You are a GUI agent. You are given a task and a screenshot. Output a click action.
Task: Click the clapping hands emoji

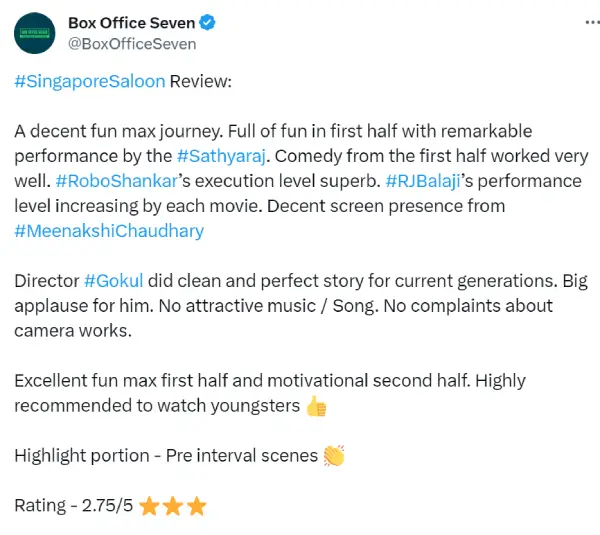[x=334, y=456]
